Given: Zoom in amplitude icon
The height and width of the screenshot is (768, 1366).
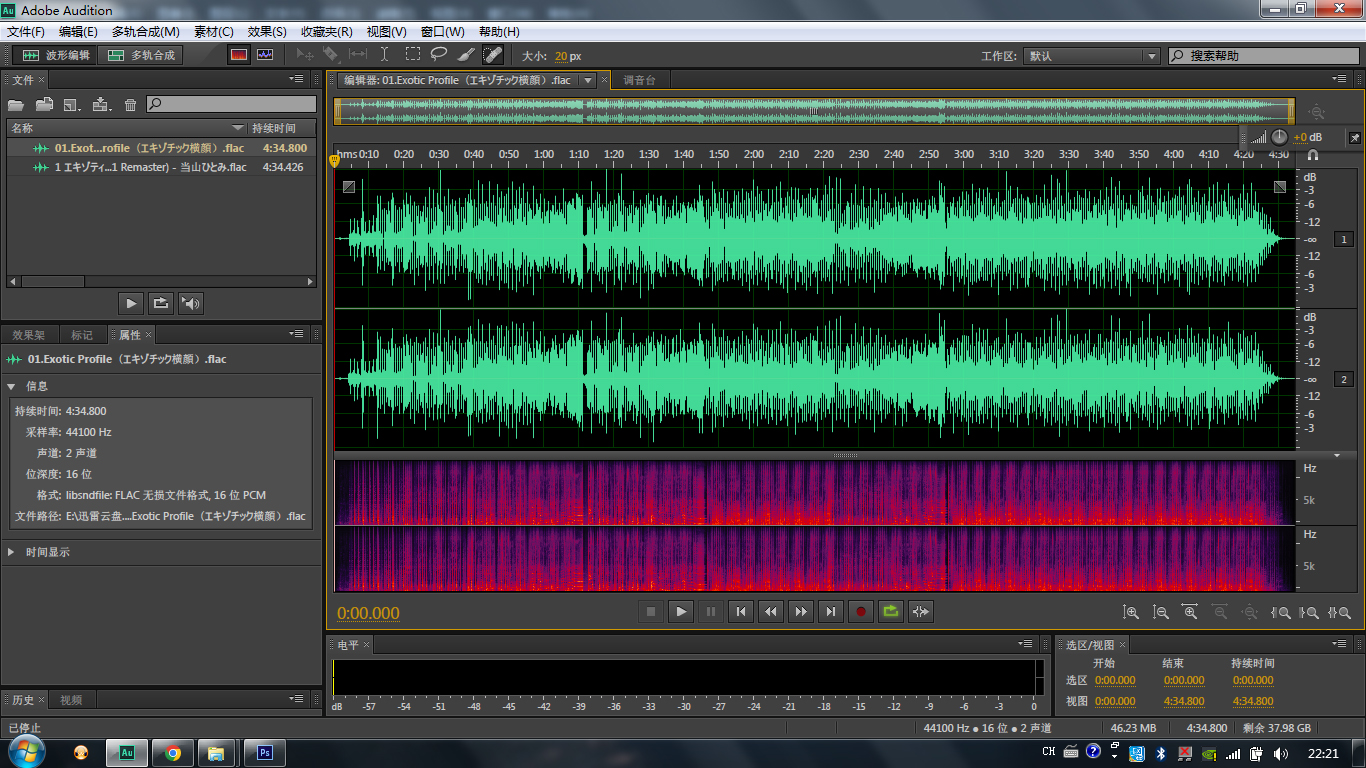Looking at the screenshot, I should click(1131, 612).
